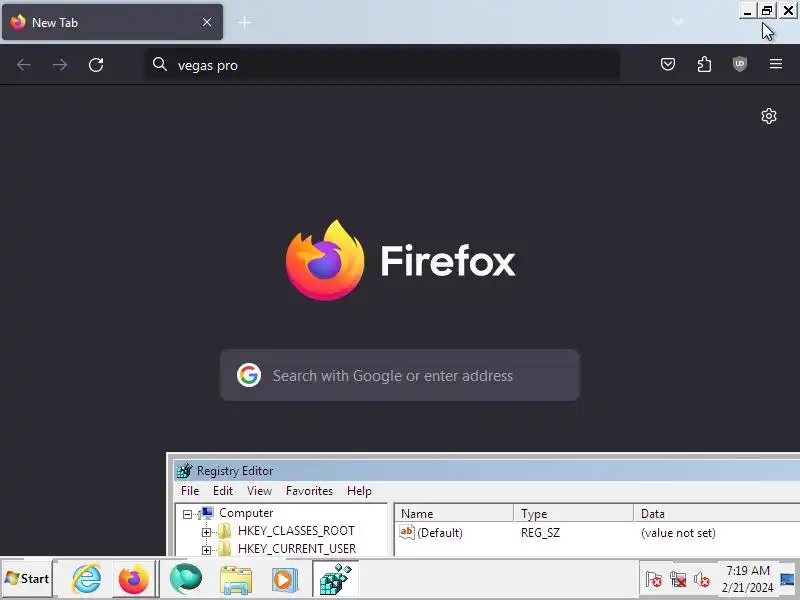This screenshot has height=600, width=800.
Task: Click the Firefox back arrow
Action: 24,65
